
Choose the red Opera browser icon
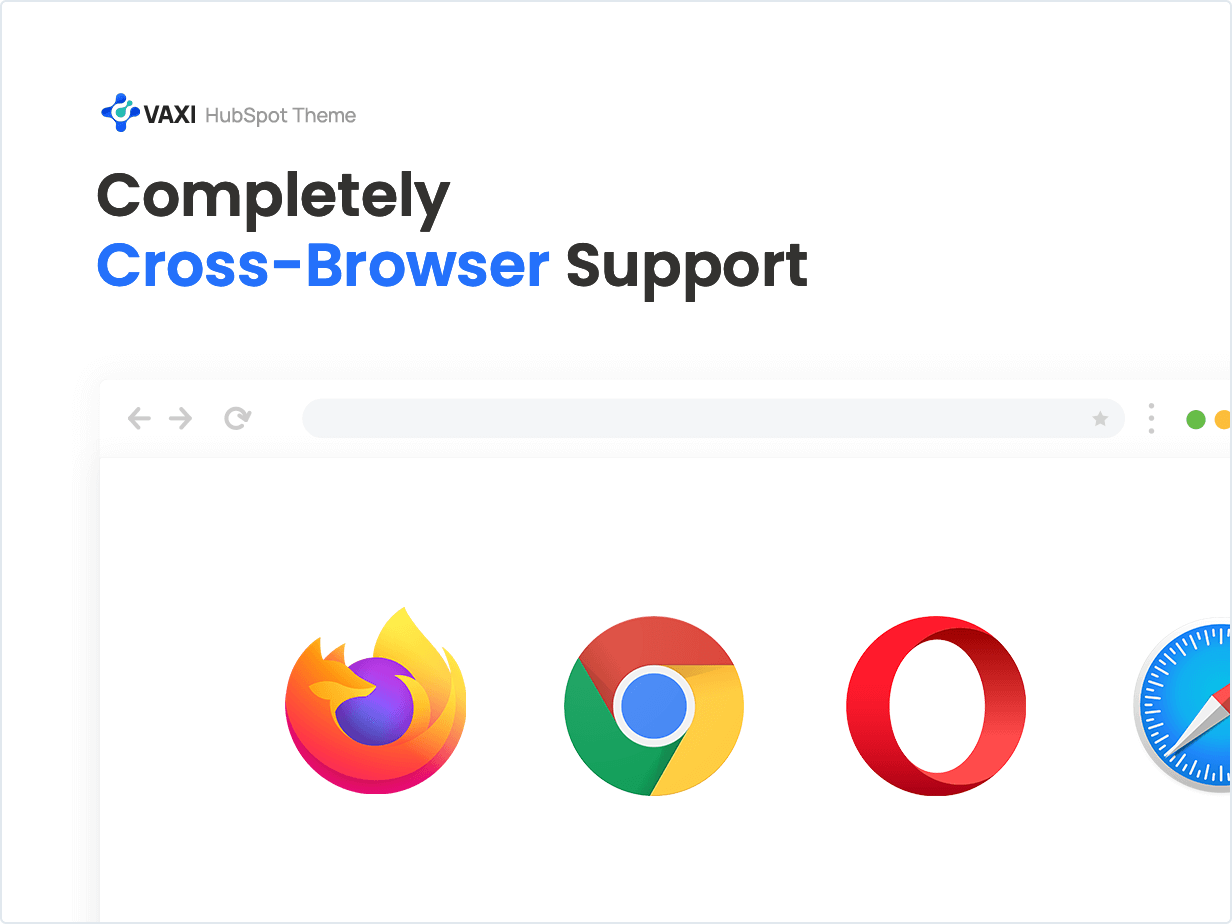[936, 706]
